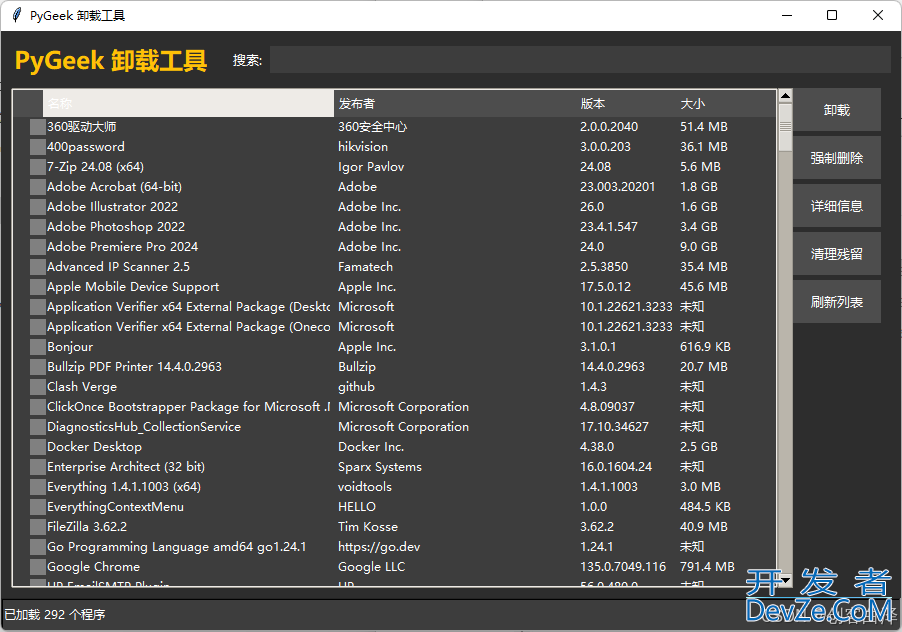902x632 pixels.
Task: Click the 刷新列表 refresh list button
Action: (836, 302)
